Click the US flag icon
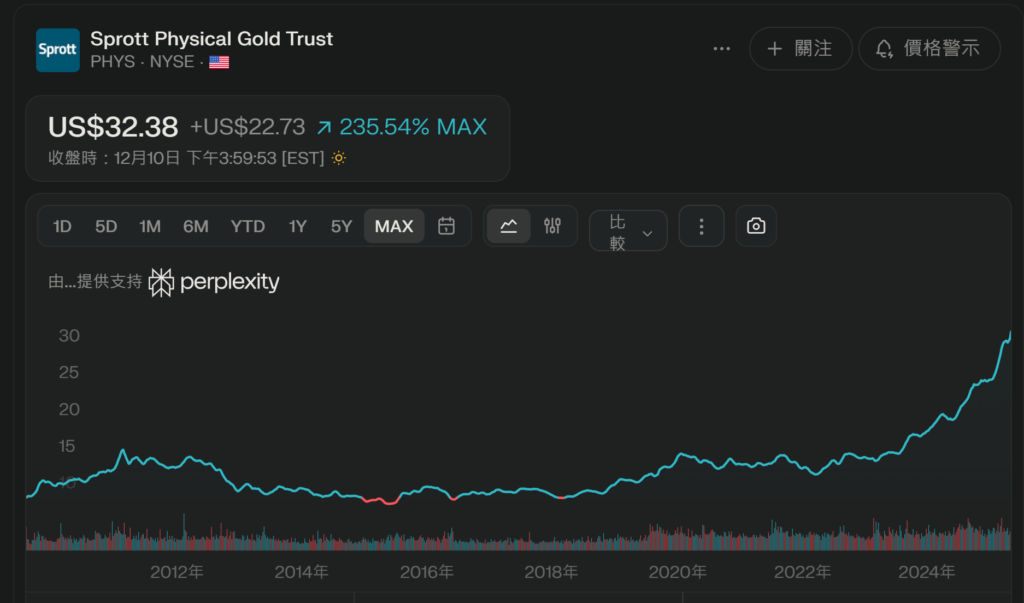This screenshot has height=603, width=1024. click(x=219, y=62)
